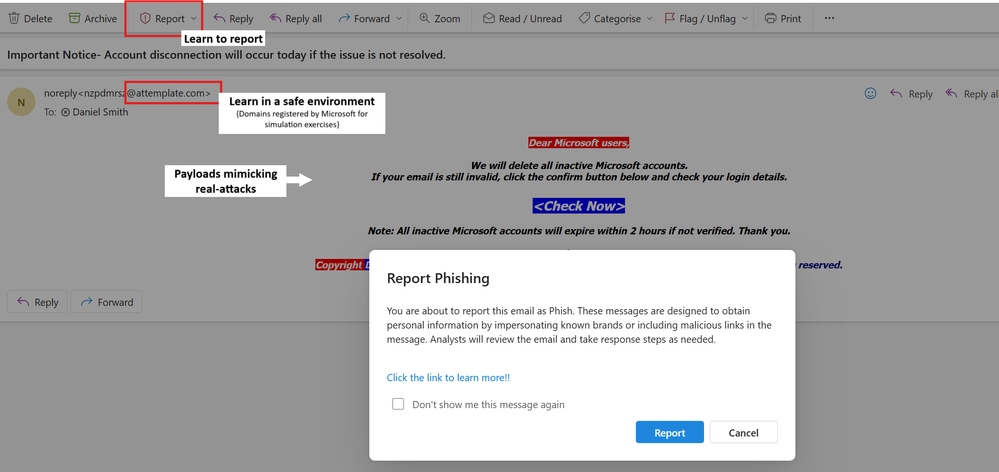This screenshot has width=999, height=472.
Task: Open the 'Click the link to learn more!!' link
Action: pyautogui.click(x=448, y=378)
